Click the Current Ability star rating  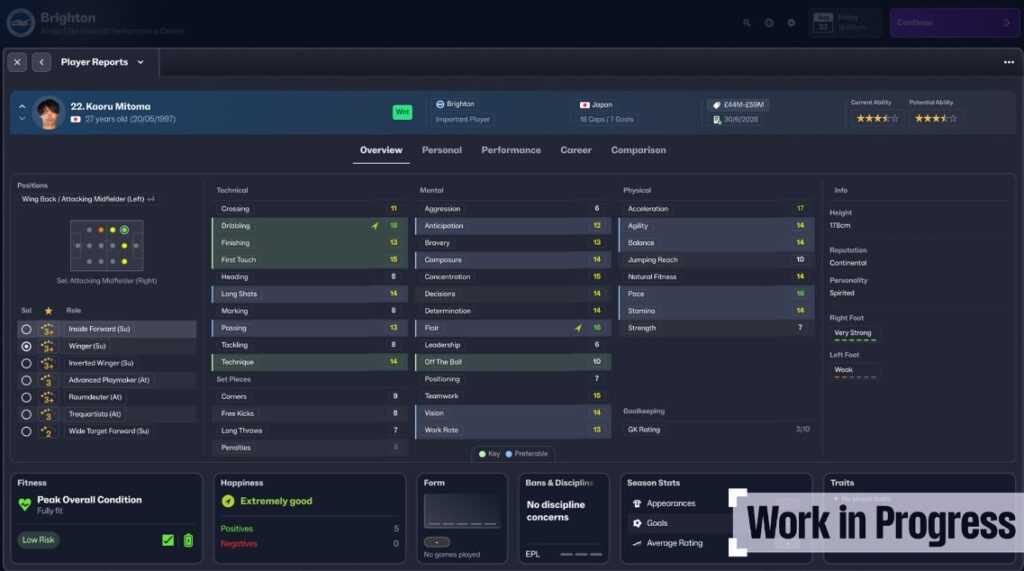[x=874, y=118]
